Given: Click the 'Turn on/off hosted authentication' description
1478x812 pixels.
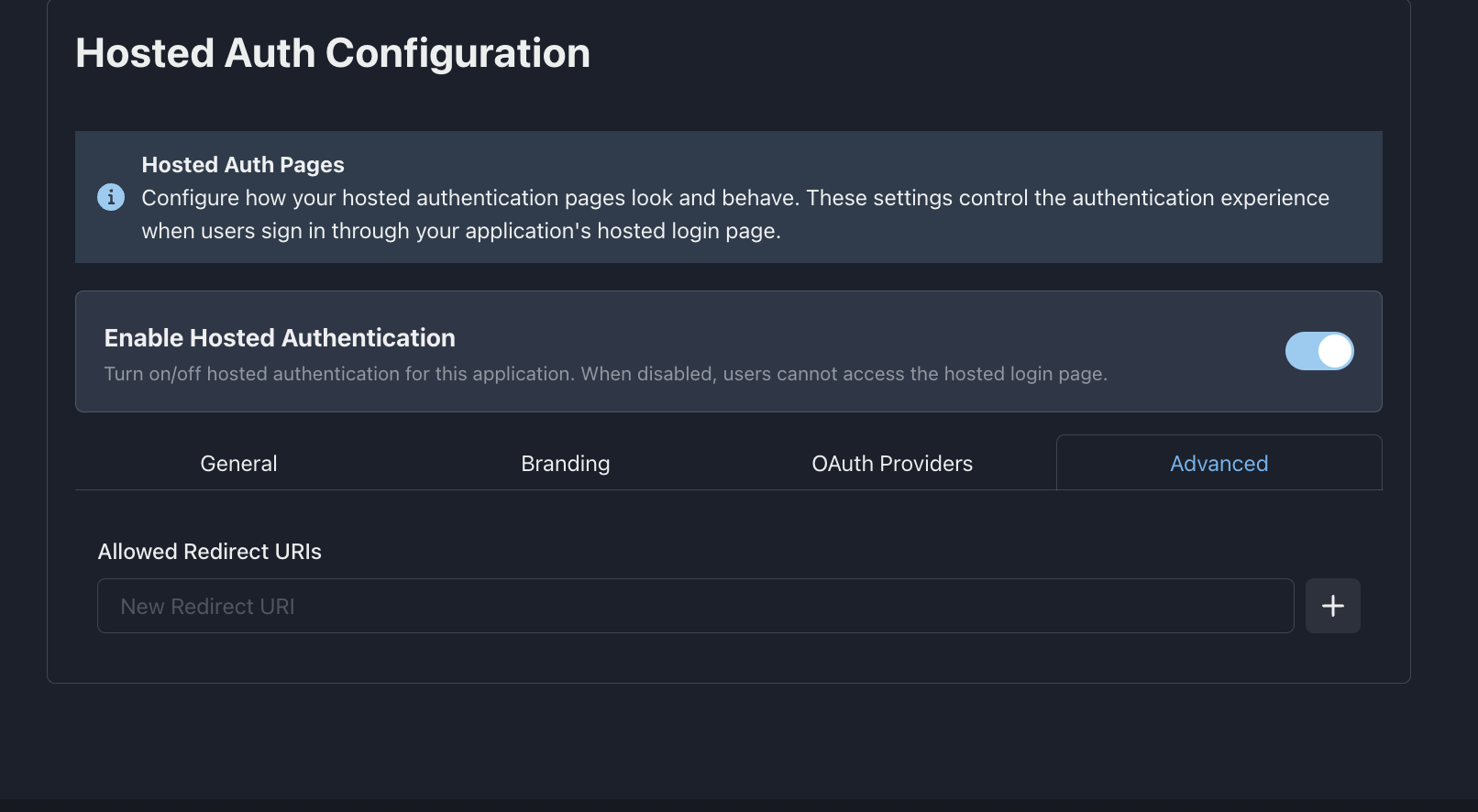Looking at the screenshot, I should pyautogui.click(x=605, y=374).
